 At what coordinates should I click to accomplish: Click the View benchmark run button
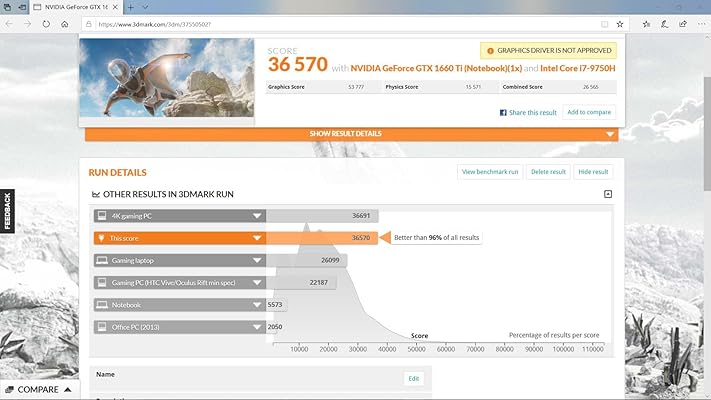coord(490,172)
